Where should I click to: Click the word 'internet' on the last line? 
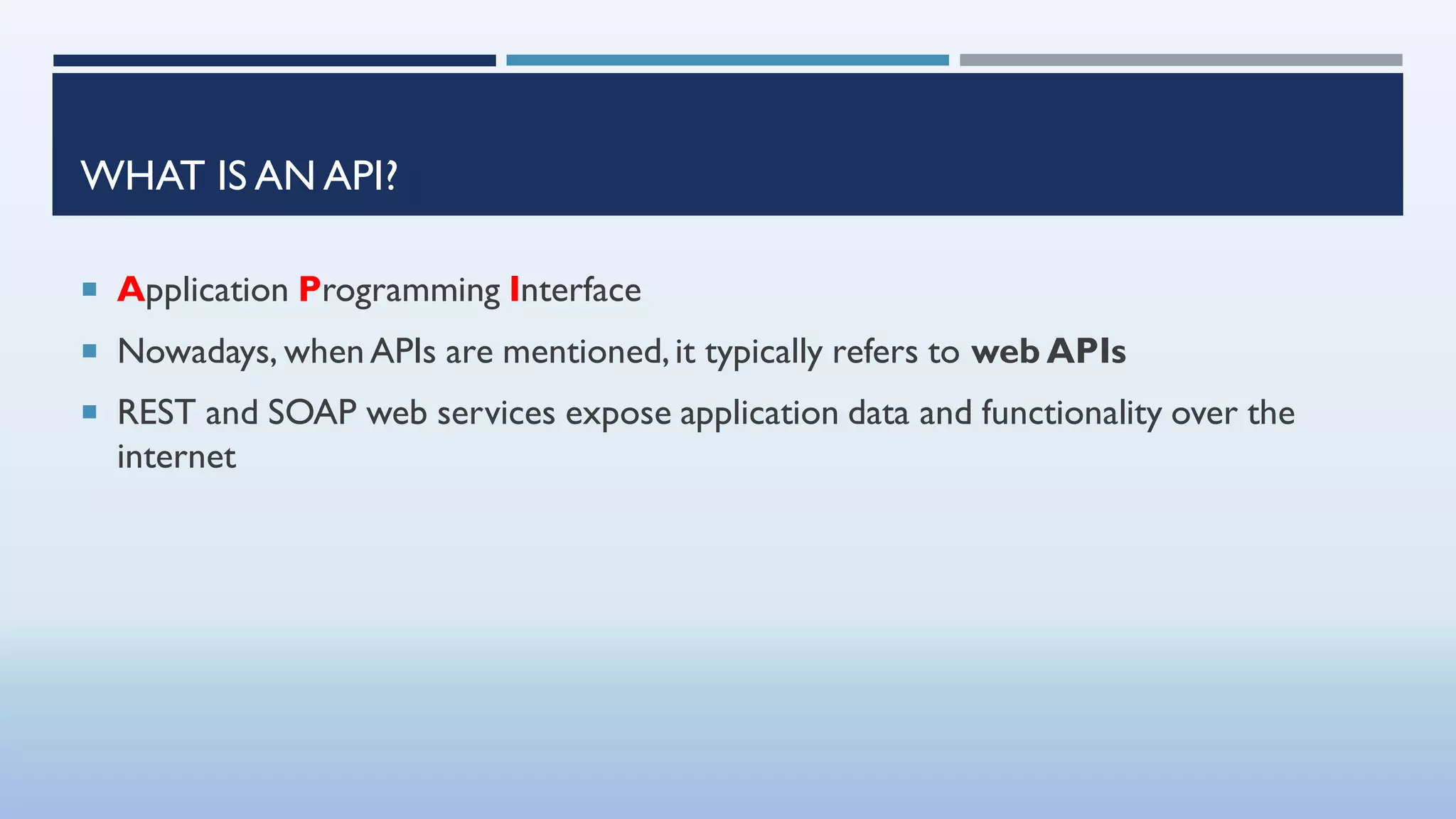[x=176, y=456]
